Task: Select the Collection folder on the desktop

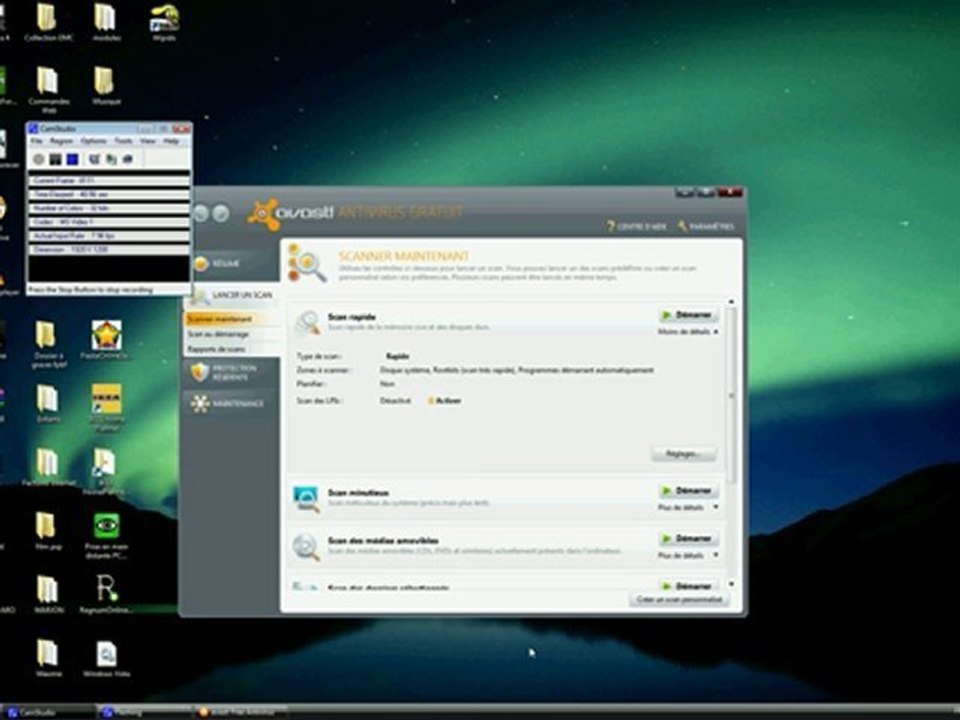Action: click(48, 23)
